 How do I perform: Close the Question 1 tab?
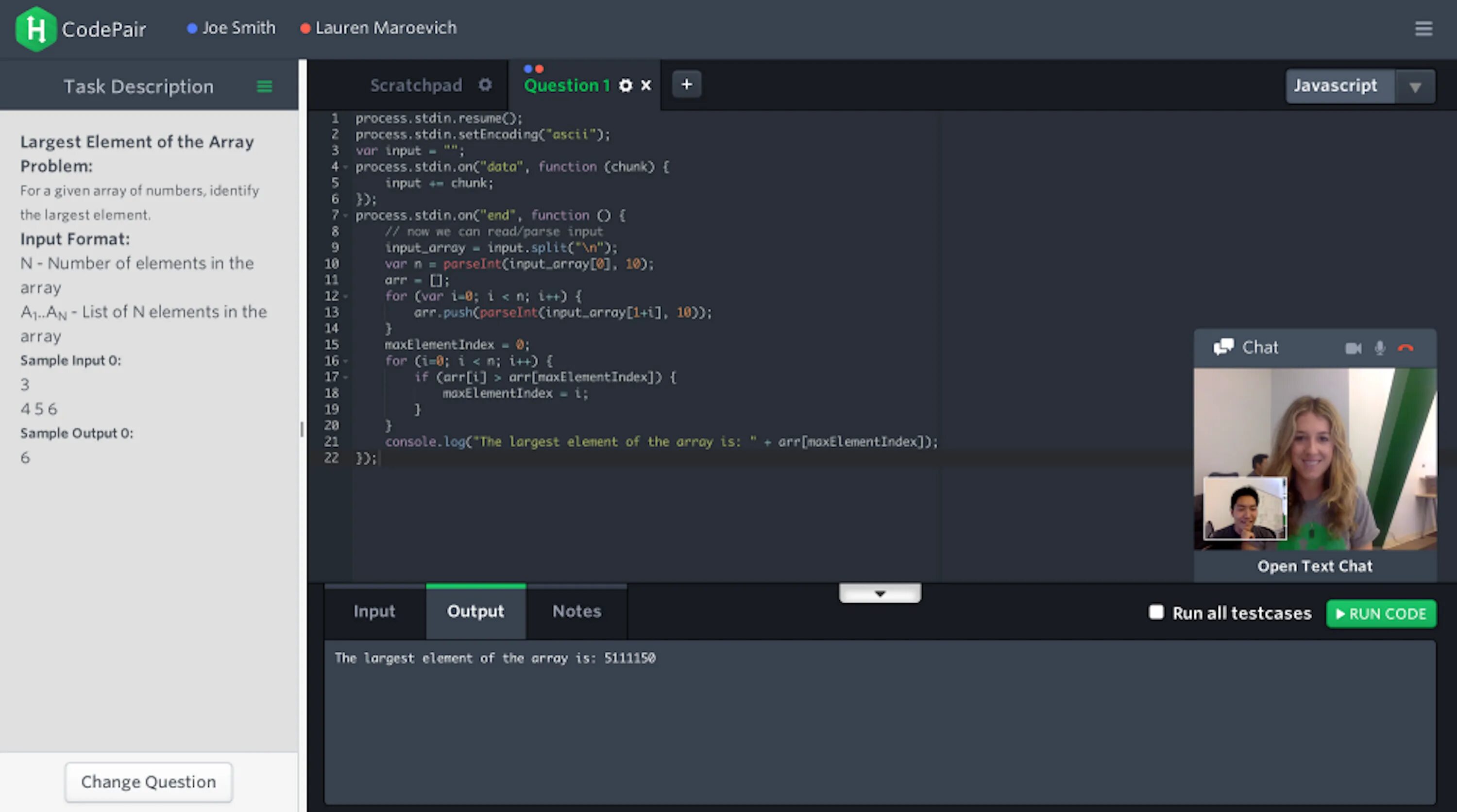click(646, 85)
